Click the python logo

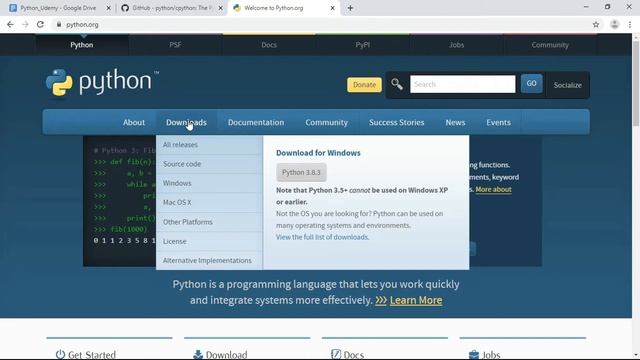point(102,83)
